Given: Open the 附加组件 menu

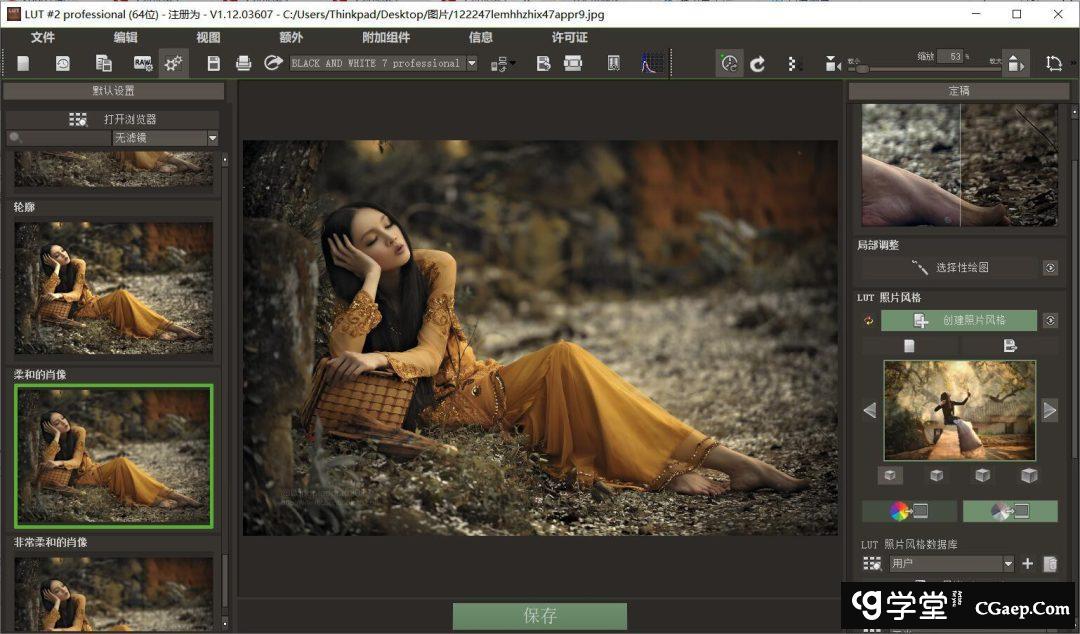Looking at the screenshot, I should (385, 37).
